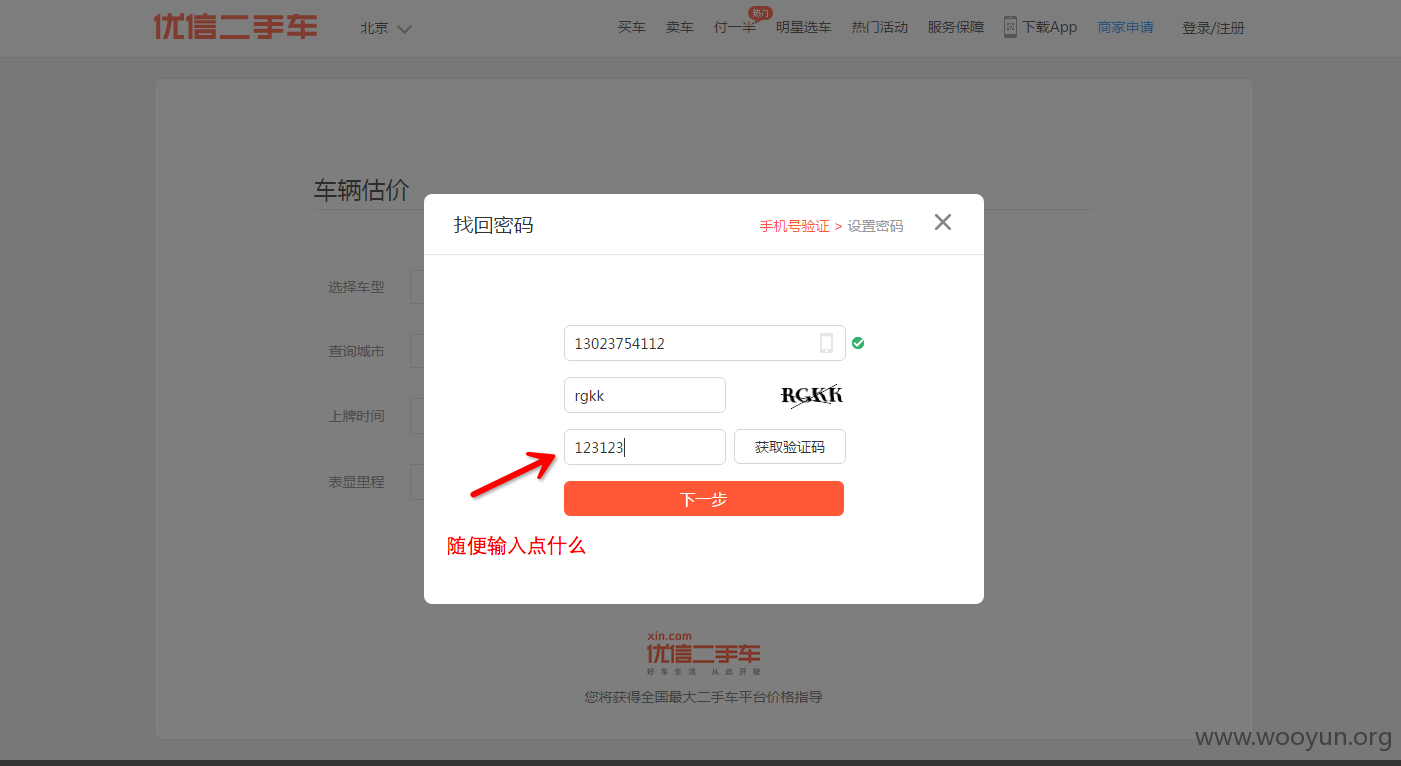
Task: Select the 手机号验证 step label
Action: pyautogui.click(x=794, y=226)
